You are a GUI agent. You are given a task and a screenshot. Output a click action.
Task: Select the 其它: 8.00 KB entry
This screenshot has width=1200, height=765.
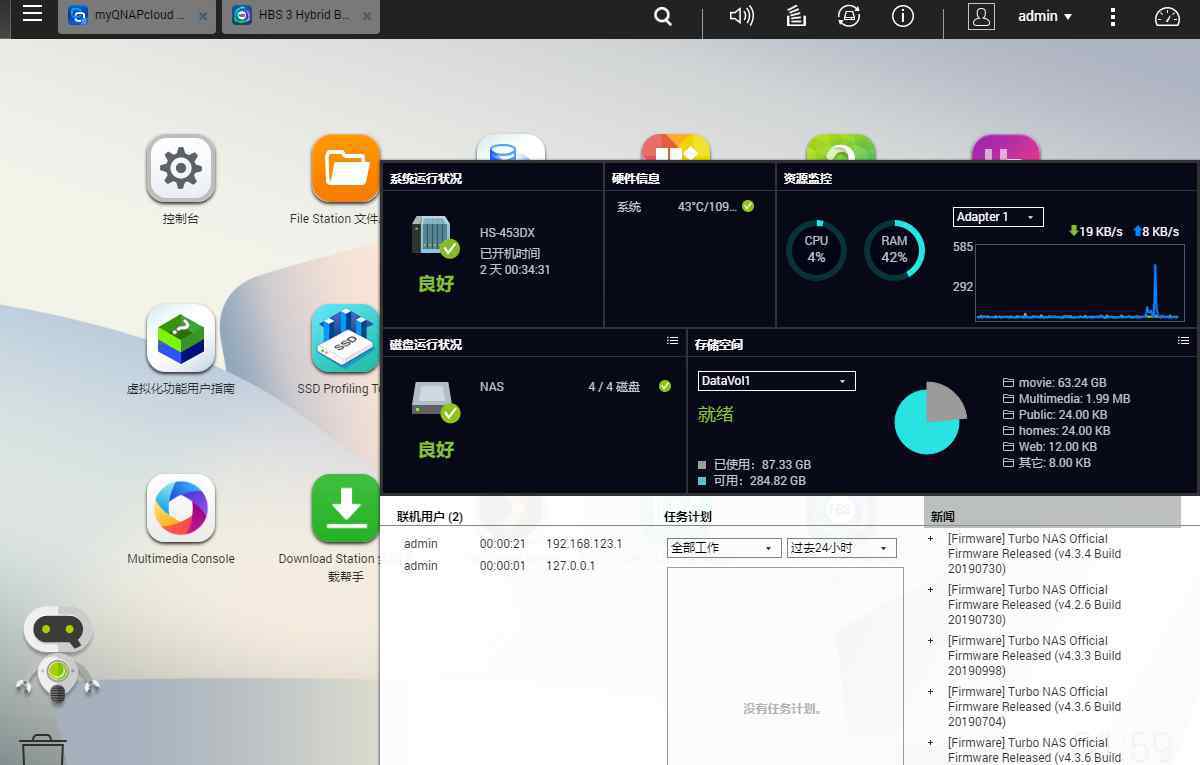pyautogui.click(x=1046, y=463)
